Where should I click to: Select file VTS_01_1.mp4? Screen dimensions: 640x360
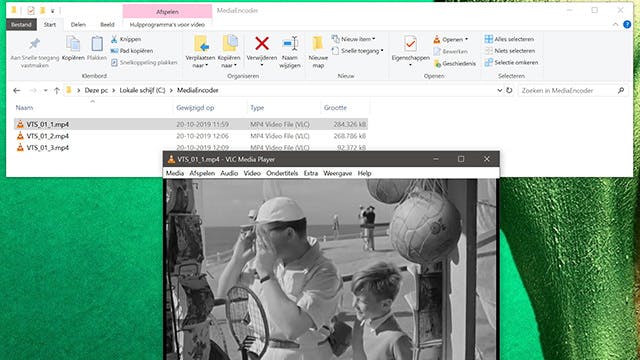click(x=191, y=124)
